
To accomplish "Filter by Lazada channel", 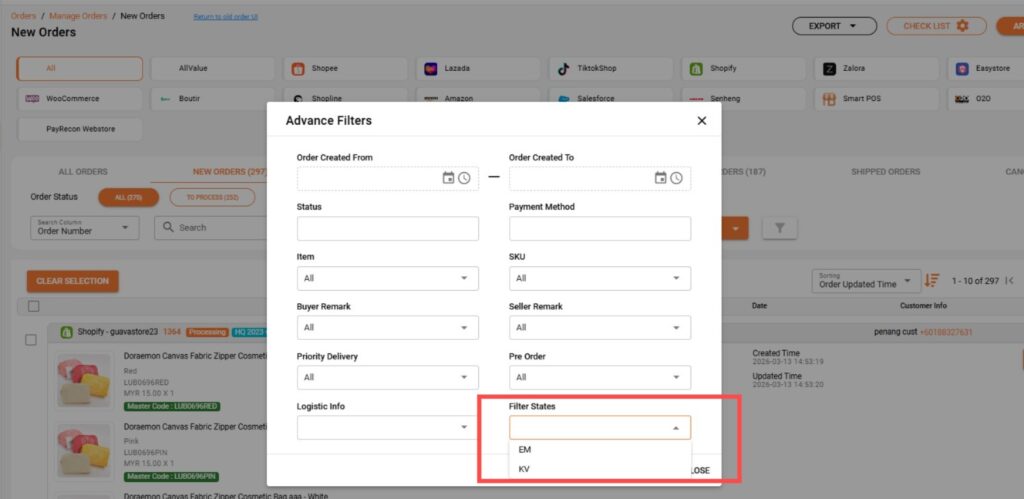I will click(479, 69).
